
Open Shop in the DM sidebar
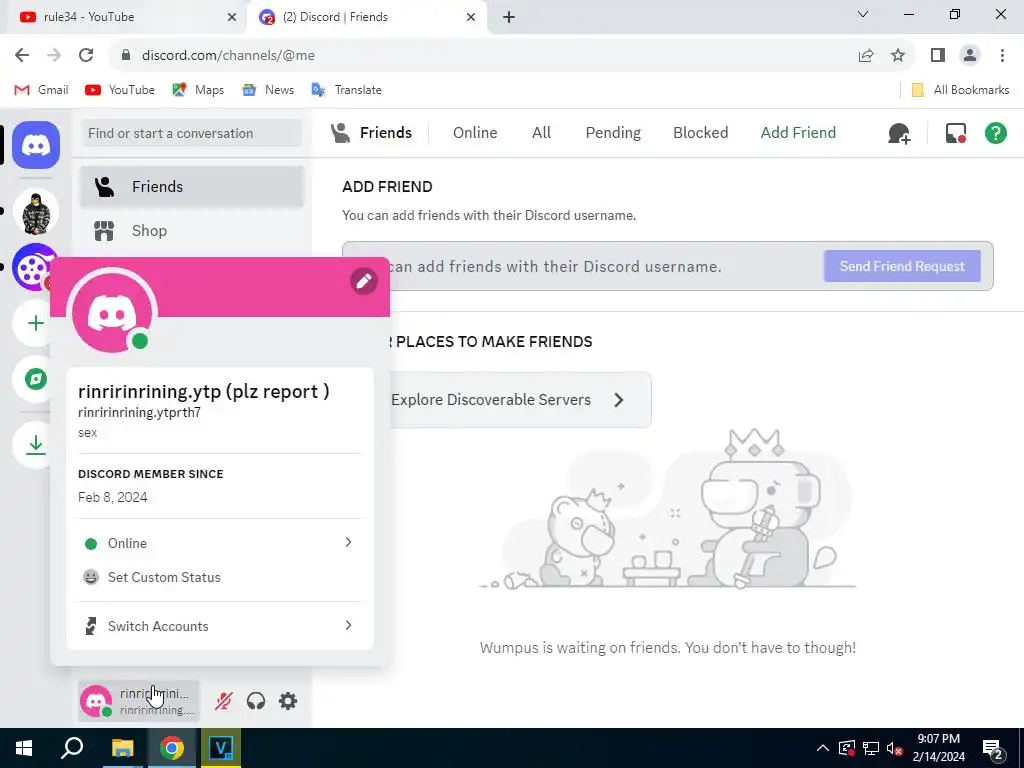(191, 231)
